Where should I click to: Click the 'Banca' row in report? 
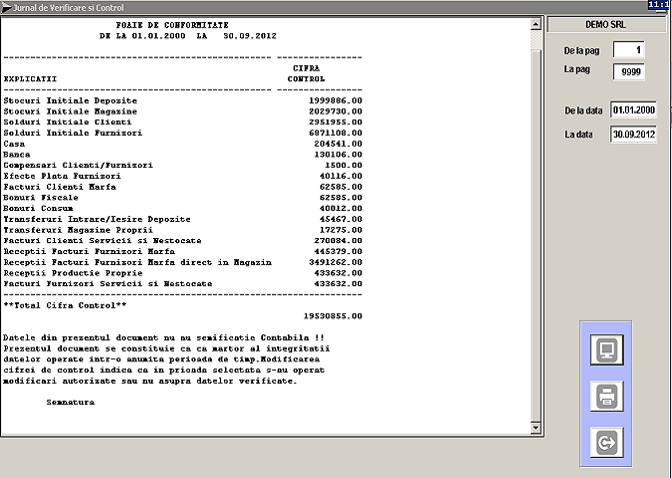(17, 154)
